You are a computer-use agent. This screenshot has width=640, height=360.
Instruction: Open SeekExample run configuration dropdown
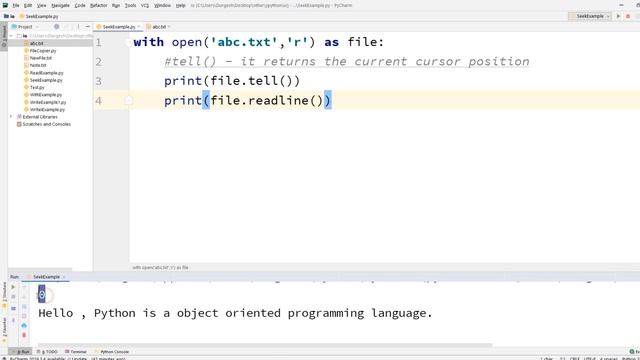(590, 16)
